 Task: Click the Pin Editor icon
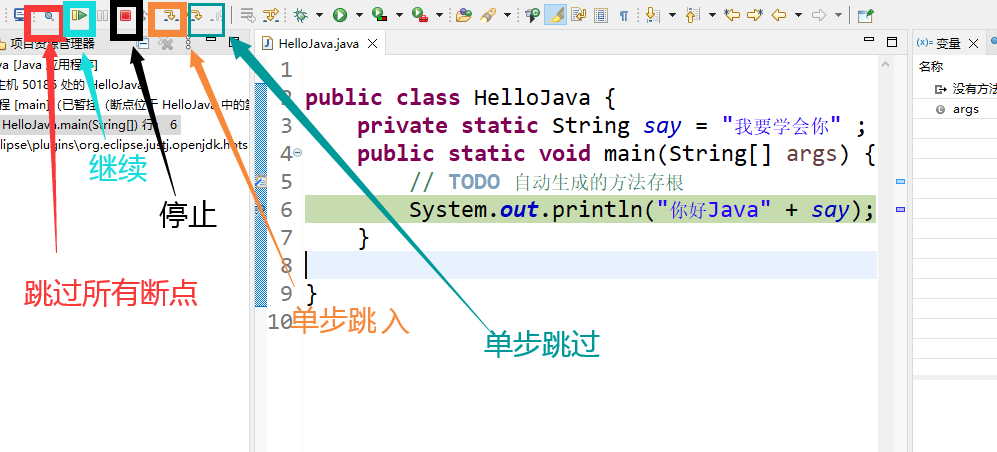click(x=865, y=15)
